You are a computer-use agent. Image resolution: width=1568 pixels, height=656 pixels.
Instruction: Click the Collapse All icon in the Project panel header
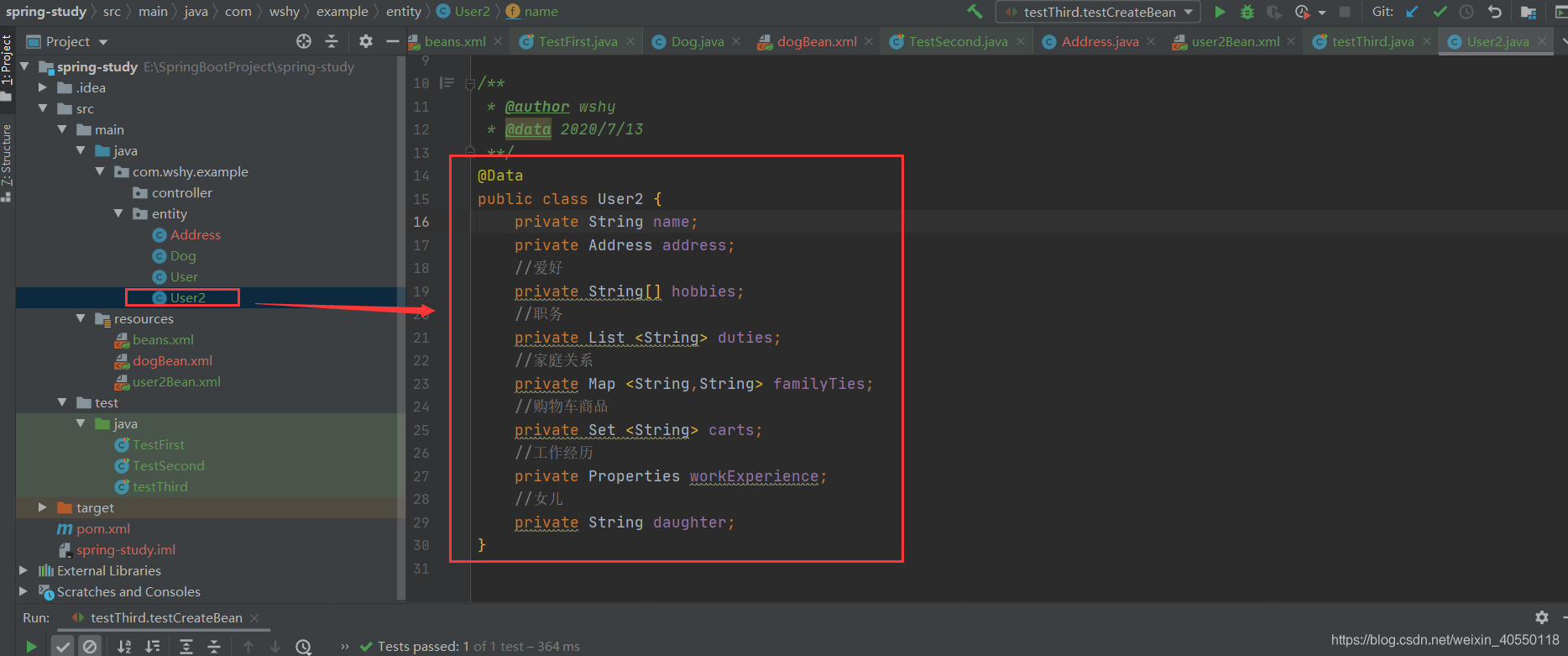332,41
